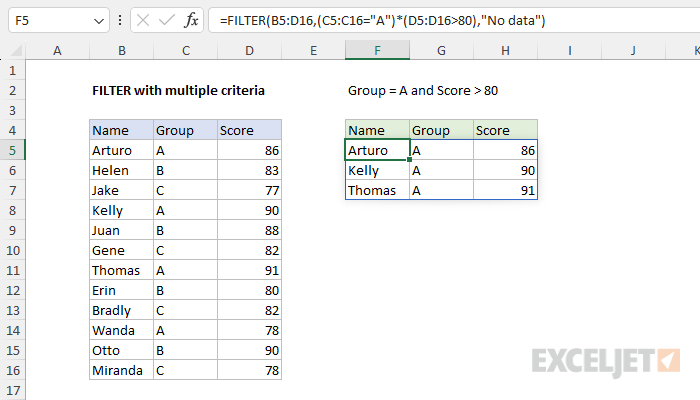This screenshot has width=700, height=400.
Task: Click the Group header in results table
Action: pos(441,130)
